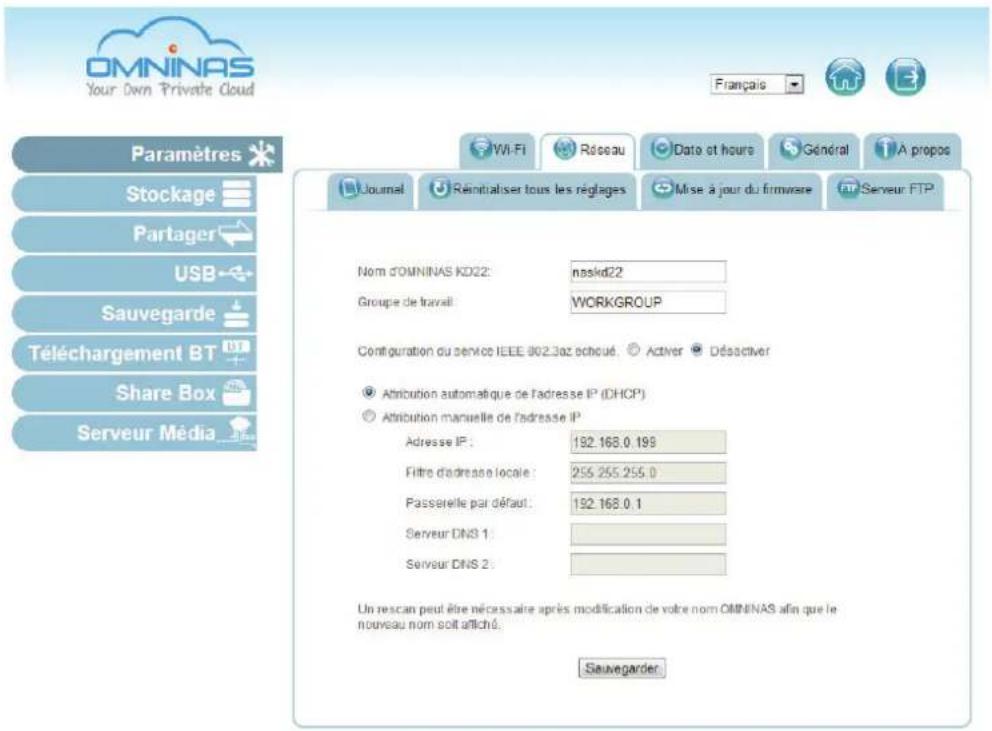This screenshot has width=992, height=731.
Task: Click the logout icon in header
Action: [905, 77]
